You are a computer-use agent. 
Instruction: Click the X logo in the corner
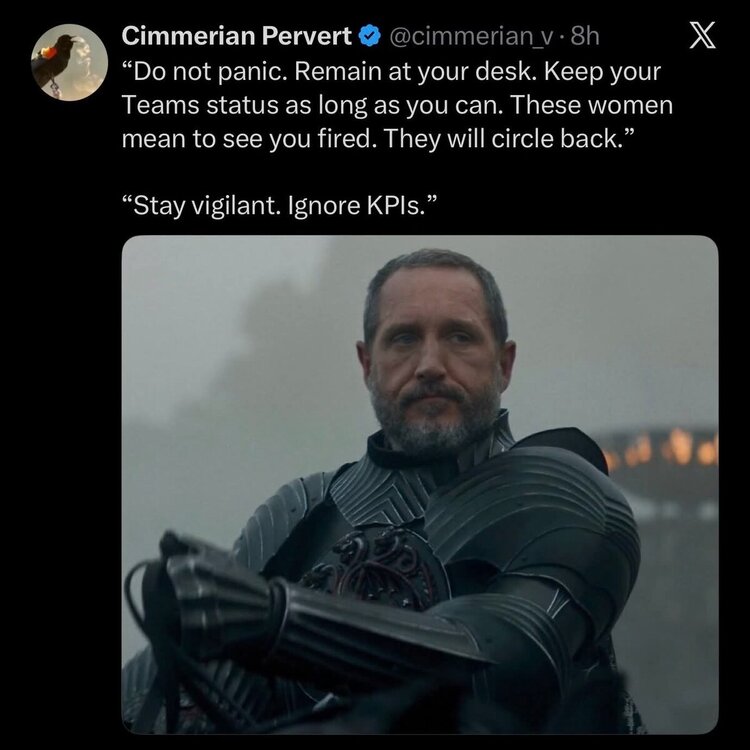click(702, 35)
